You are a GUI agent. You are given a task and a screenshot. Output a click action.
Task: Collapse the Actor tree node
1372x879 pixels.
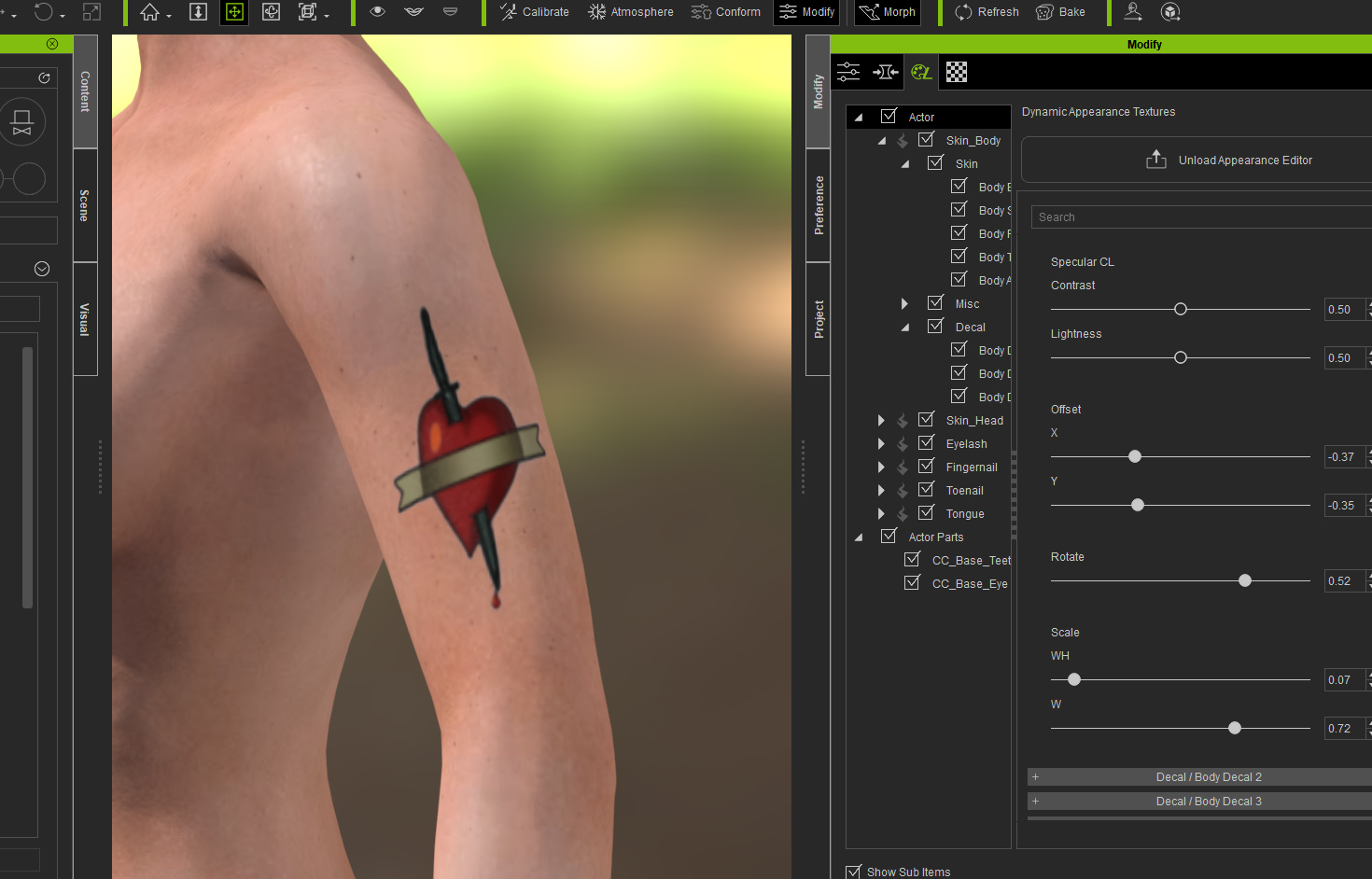[859, 118]
